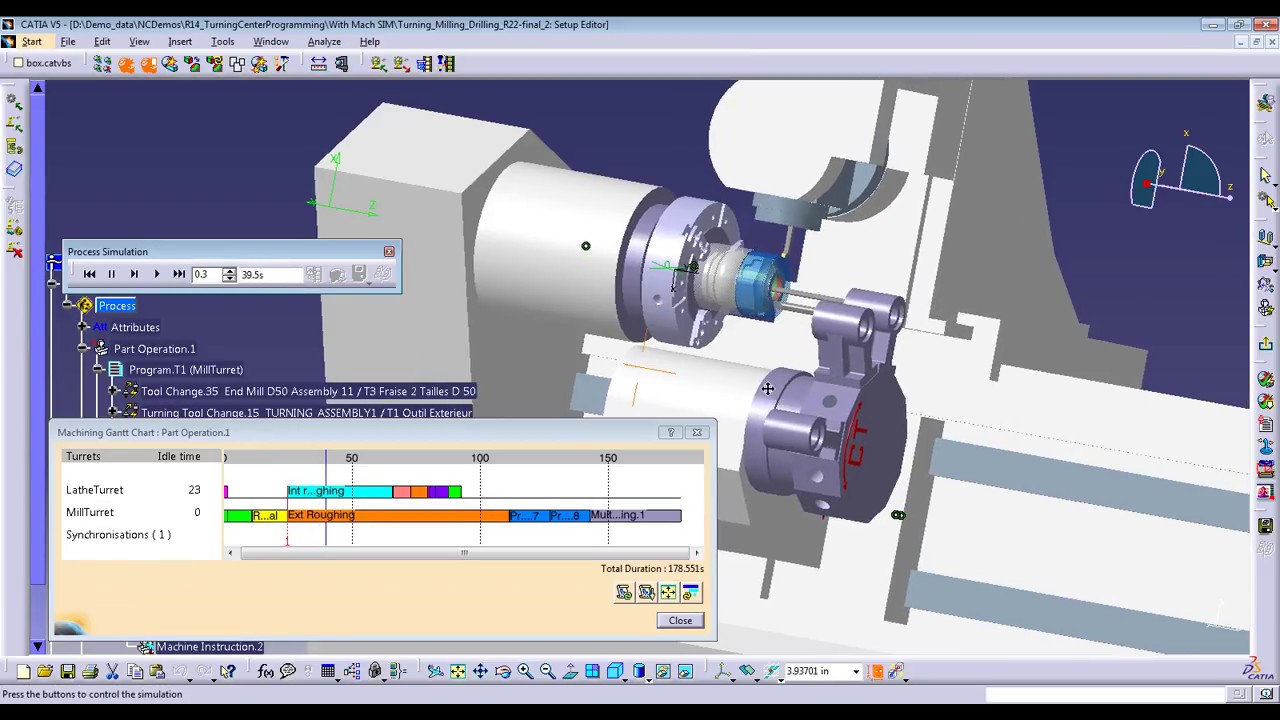Adjust simulation speed with the spinner arrows
Screen dimensions: 1280x720
pyautogui.click(x=230, y=274)
